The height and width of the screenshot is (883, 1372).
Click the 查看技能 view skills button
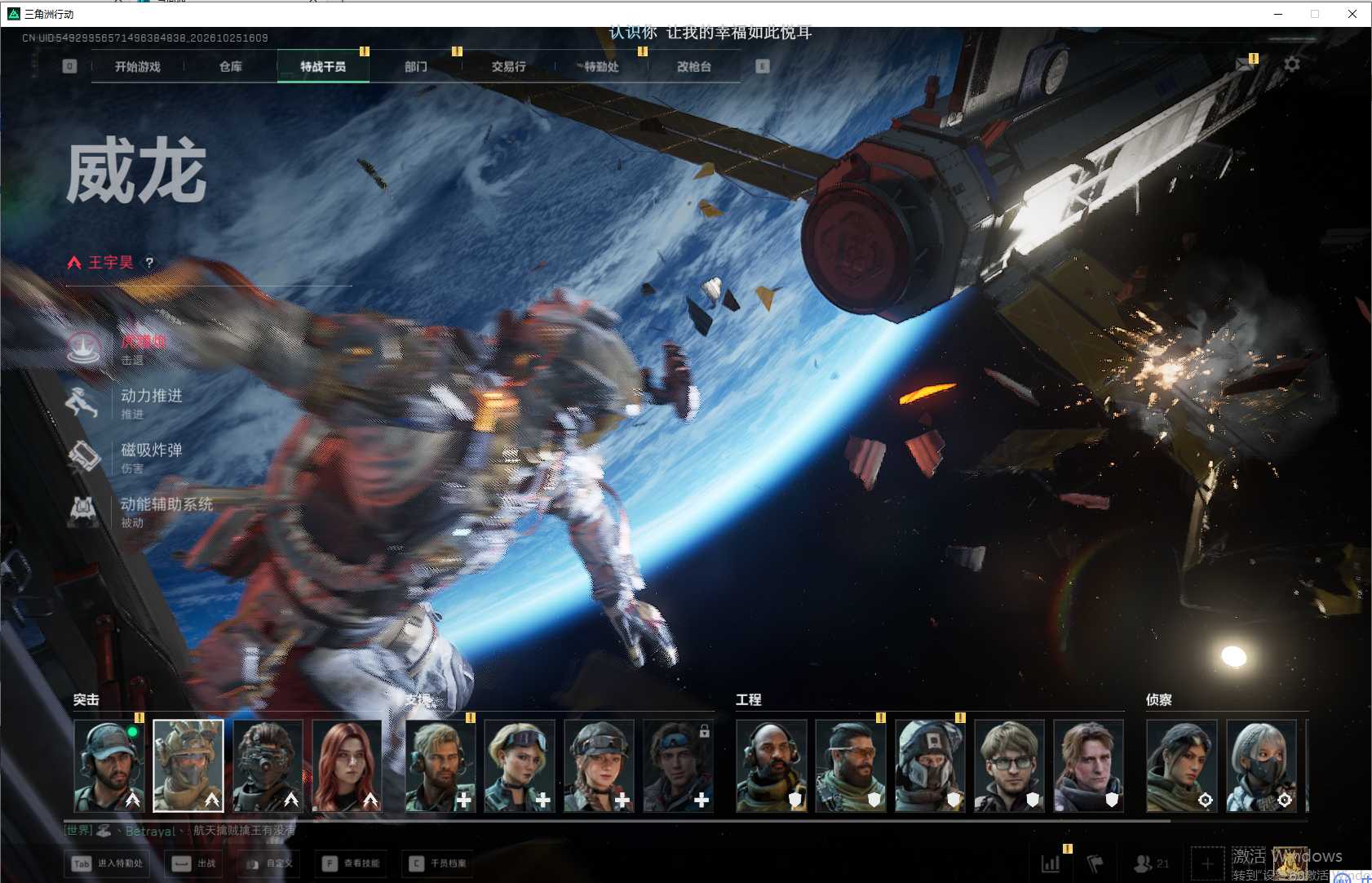coord(349,863)
